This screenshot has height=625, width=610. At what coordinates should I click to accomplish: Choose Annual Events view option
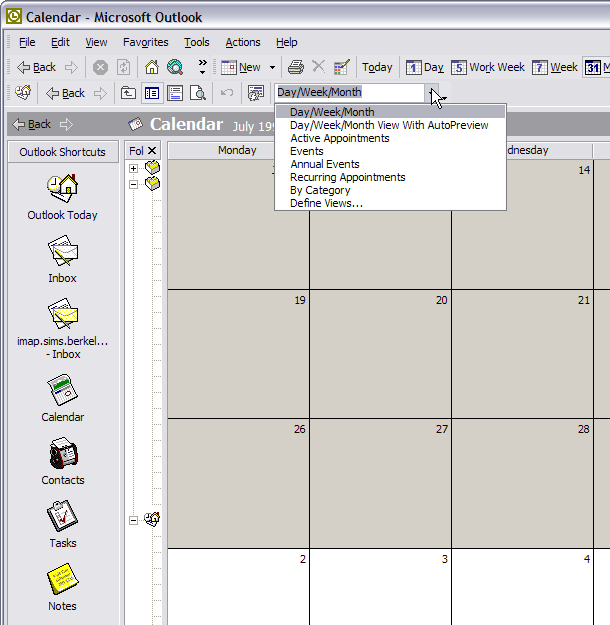click(391, 164)
